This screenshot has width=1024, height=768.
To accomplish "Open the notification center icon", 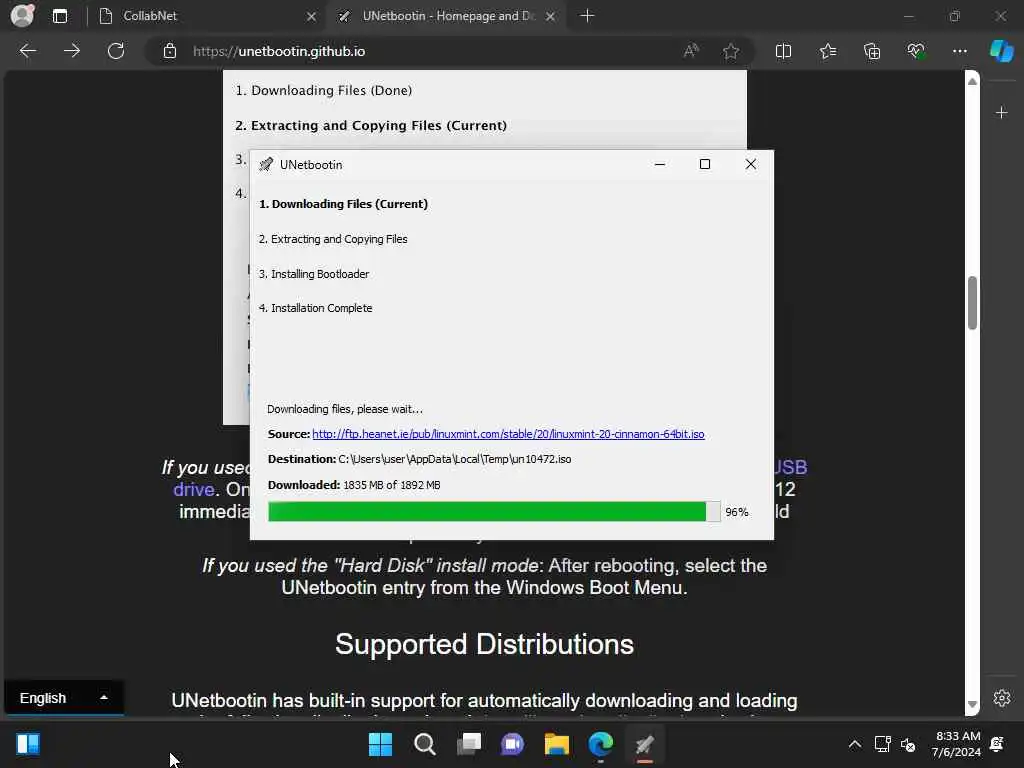I will click(997, 744).
